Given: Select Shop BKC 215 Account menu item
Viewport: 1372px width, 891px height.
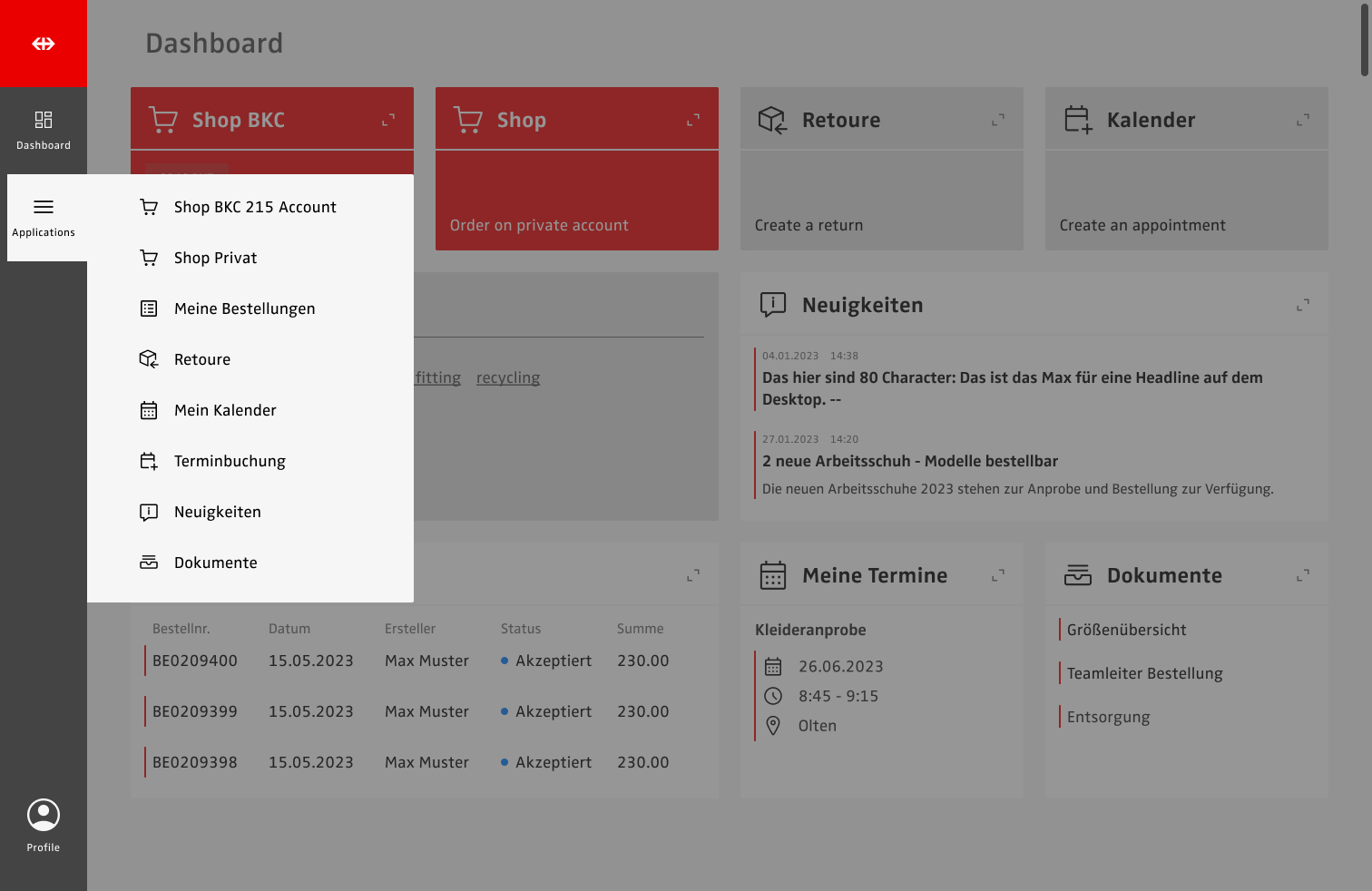Looking at the screenshot, I should (x=255, y=207).
